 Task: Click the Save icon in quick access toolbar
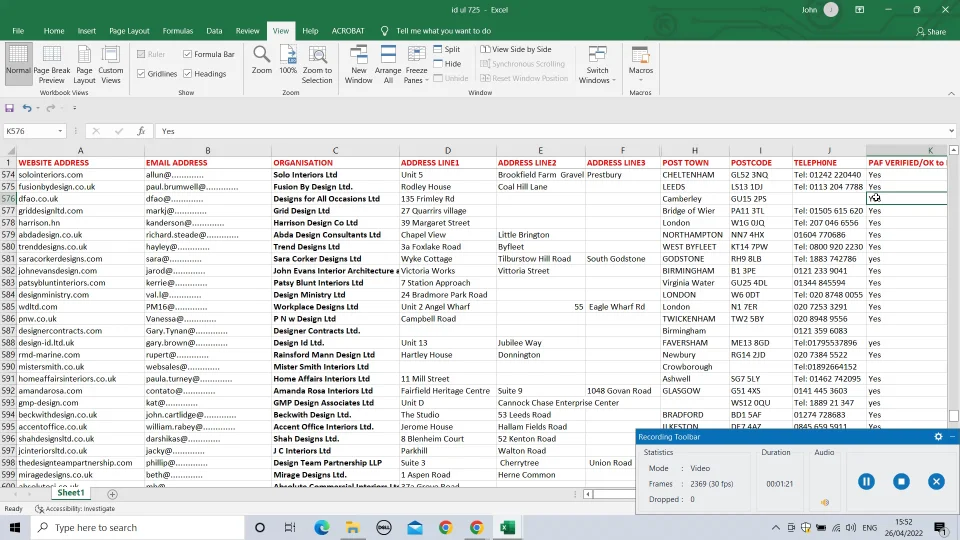pyautogui.click(x=10, y=108)
